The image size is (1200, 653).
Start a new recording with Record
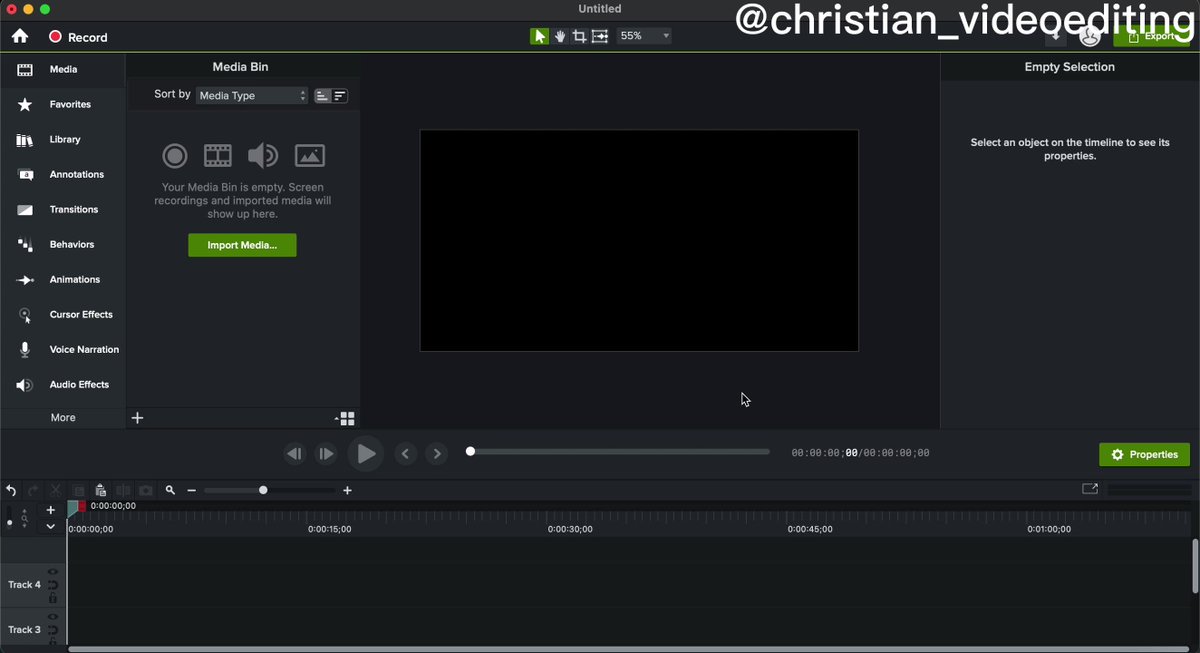click(78, 37)
